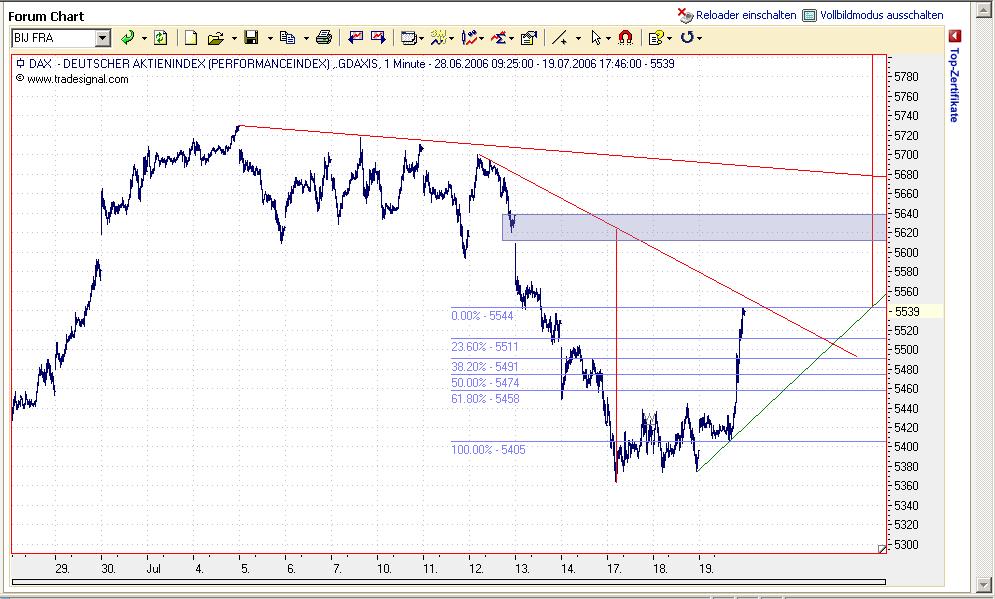Open the Top-Zertifikate side tab
This screenshot has height=599, width=995.
pyautogui.click(x=954, y=84)
